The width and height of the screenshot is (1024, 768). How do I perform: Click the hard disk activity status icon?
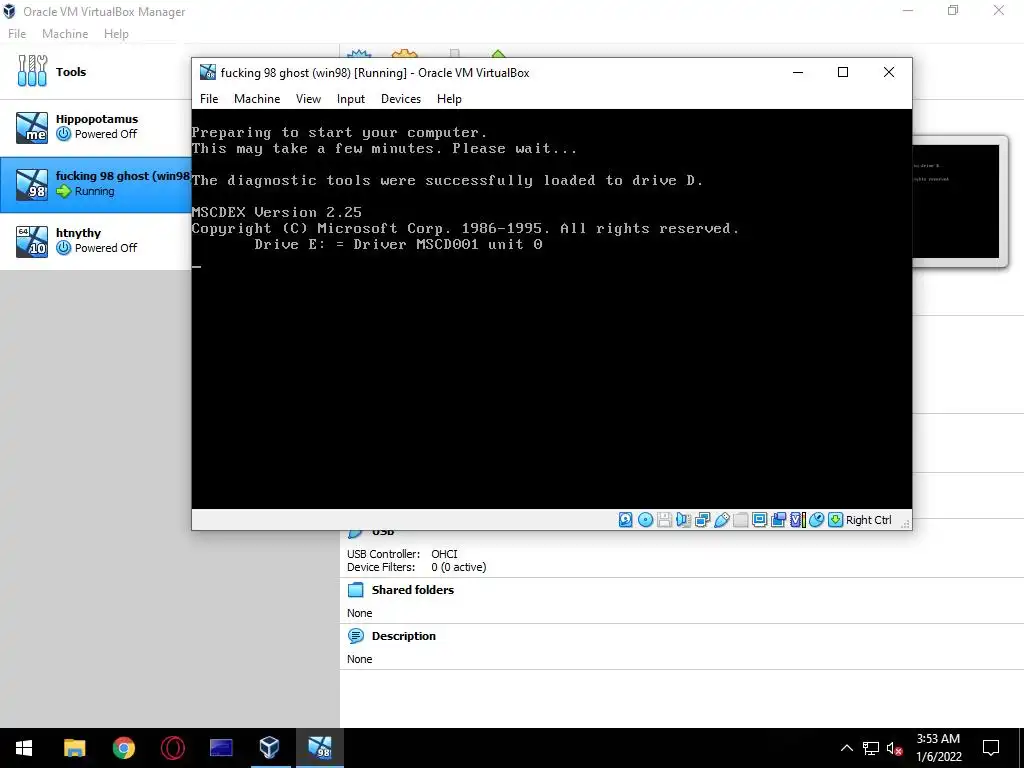coord(626,520)
